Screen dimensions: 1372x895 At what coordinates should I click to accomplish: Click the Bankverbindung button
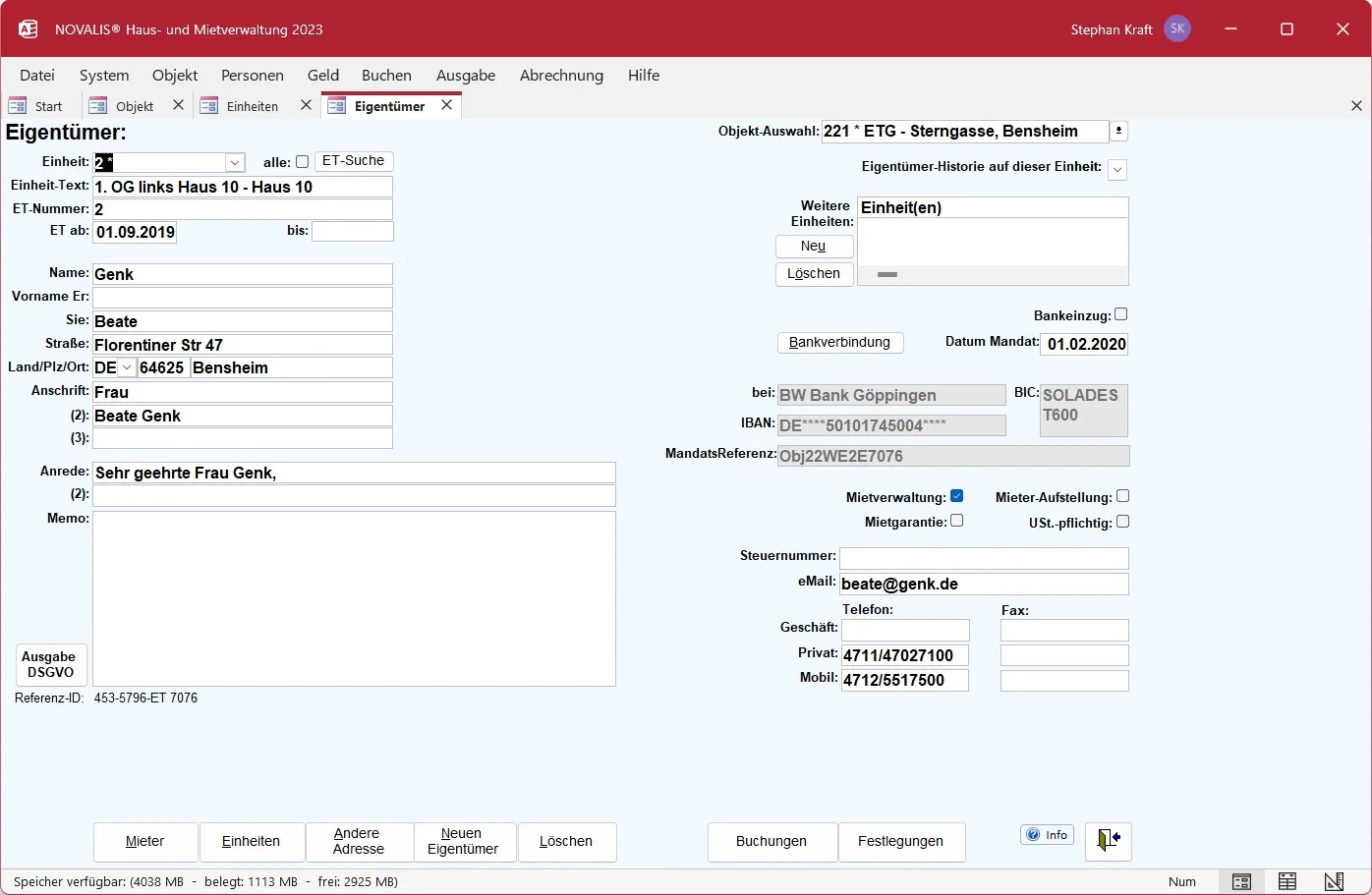pos(840,343)
